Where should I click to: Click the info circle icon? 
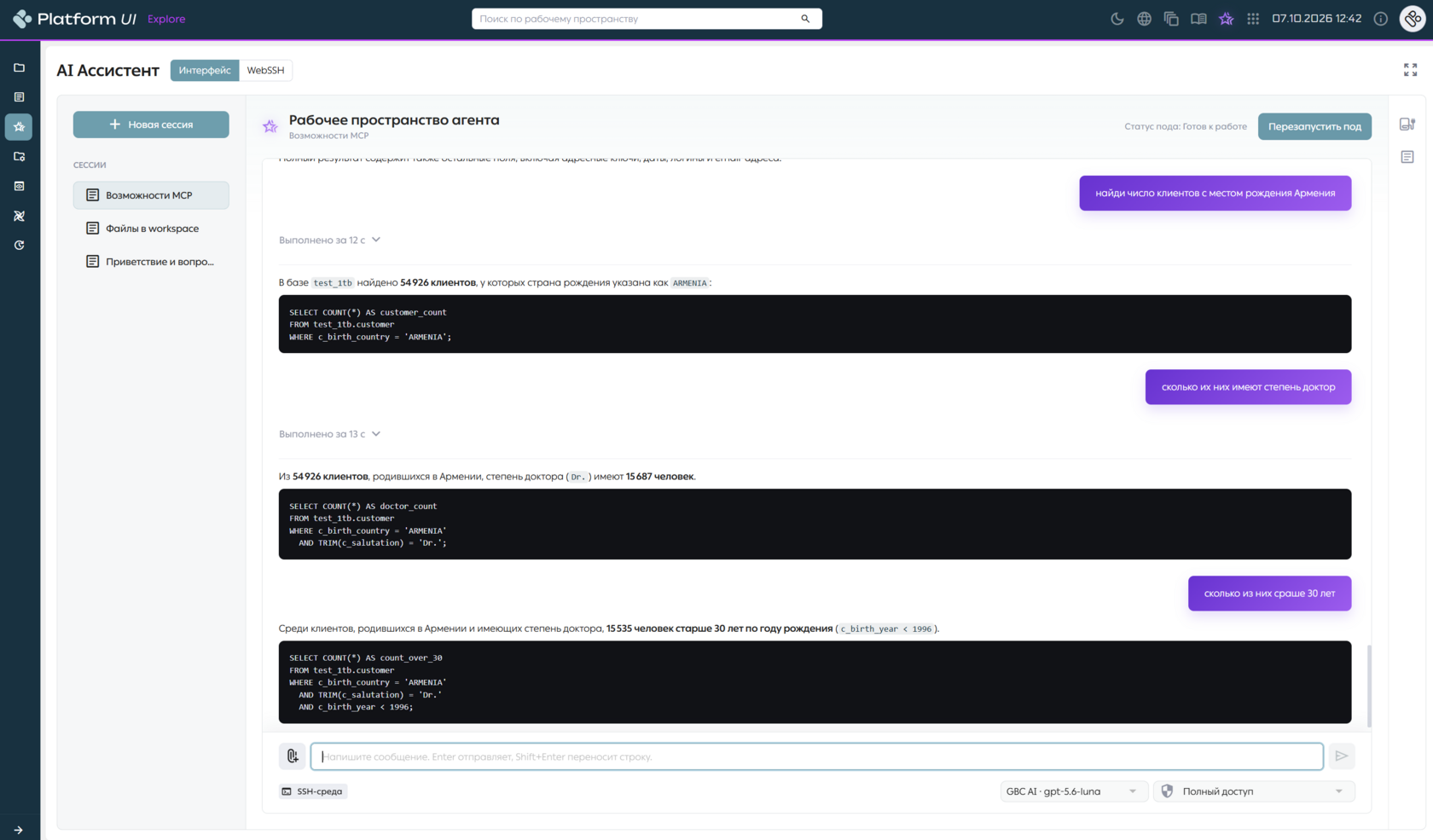tap(1380, 19)
